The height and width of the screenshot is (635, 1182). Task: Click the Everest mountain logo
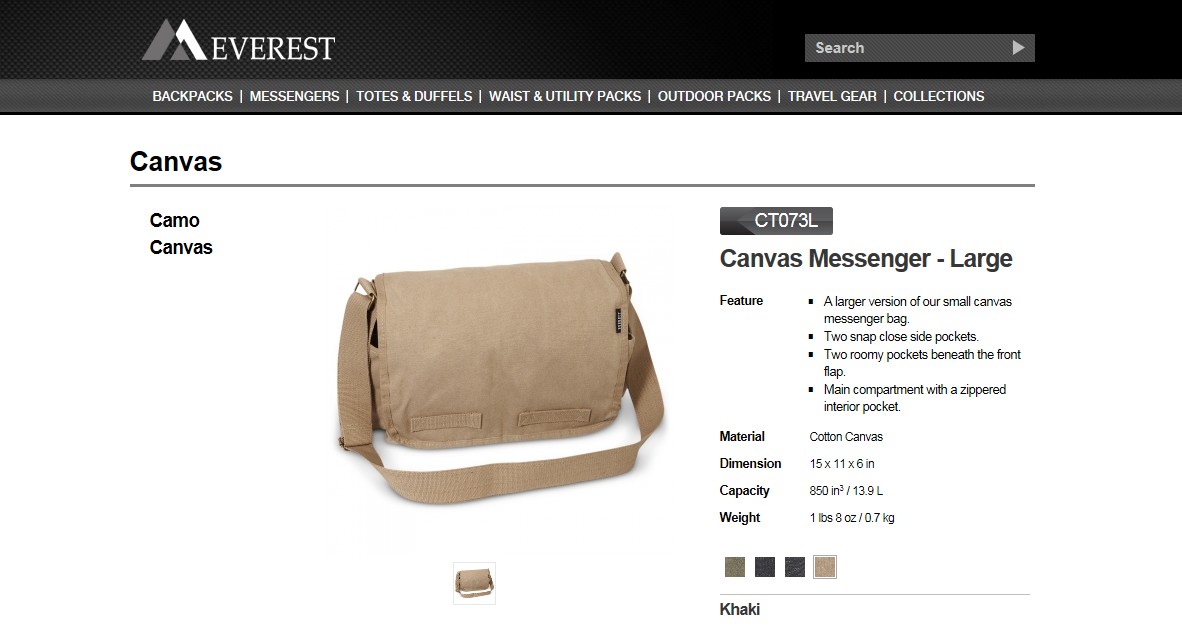238,41
